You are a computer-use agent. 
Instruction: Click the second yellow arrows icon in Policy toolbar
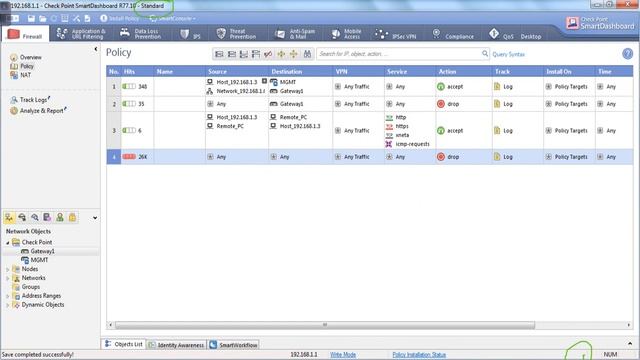click(293, 54)
